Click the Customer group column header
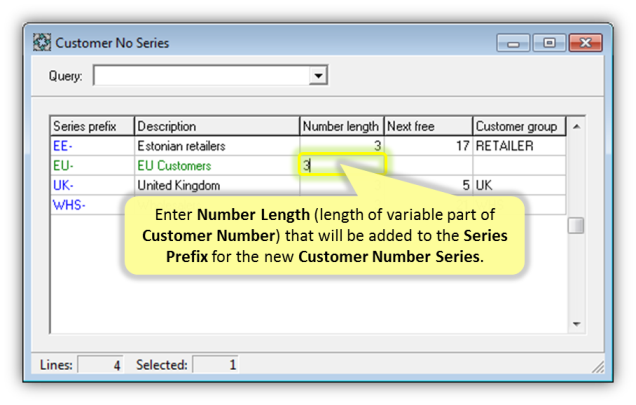The height and width of the screenshot is (405, 636). 519,126
